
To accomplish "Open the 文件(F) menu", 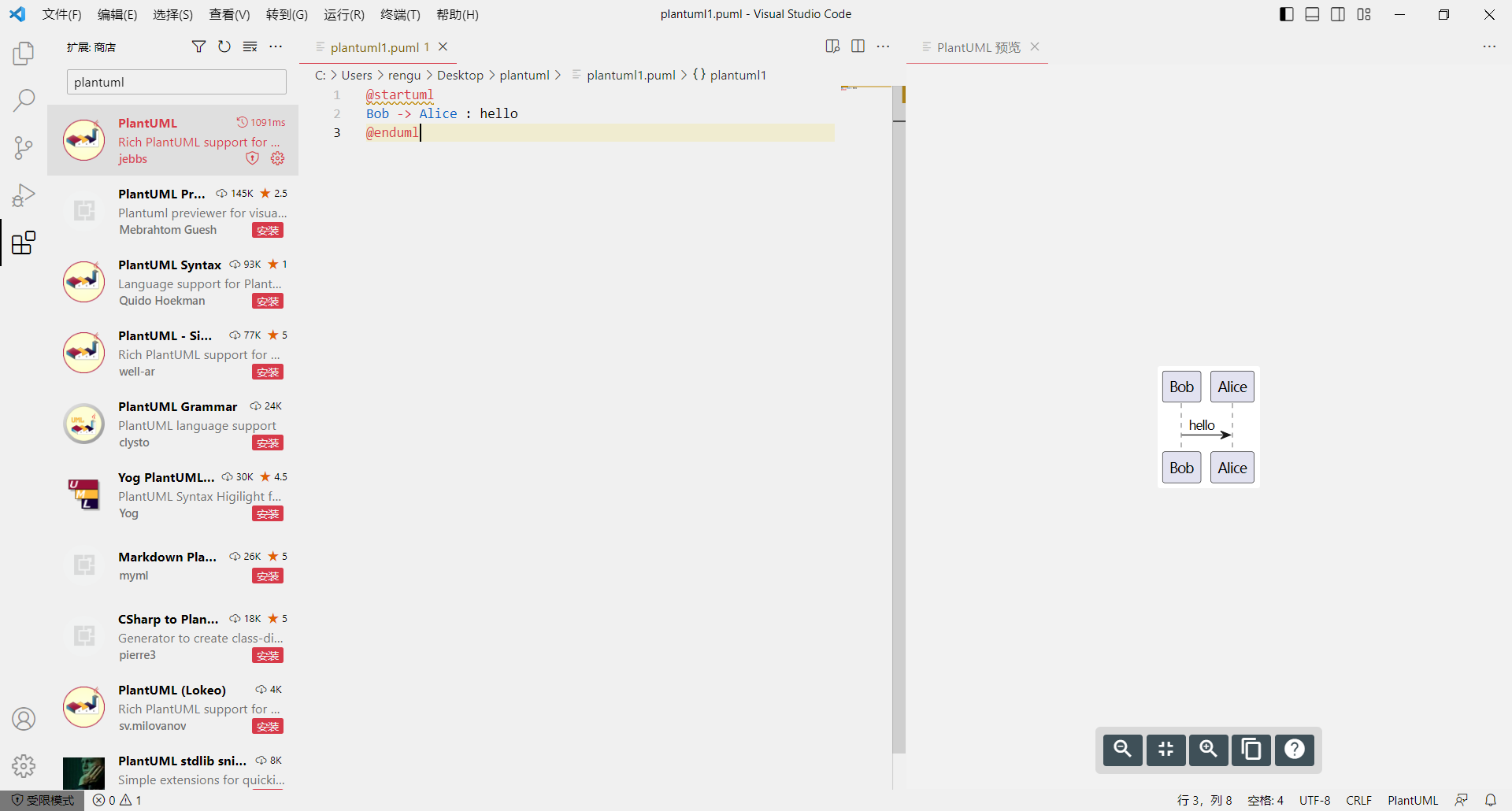I will (62, 14).
